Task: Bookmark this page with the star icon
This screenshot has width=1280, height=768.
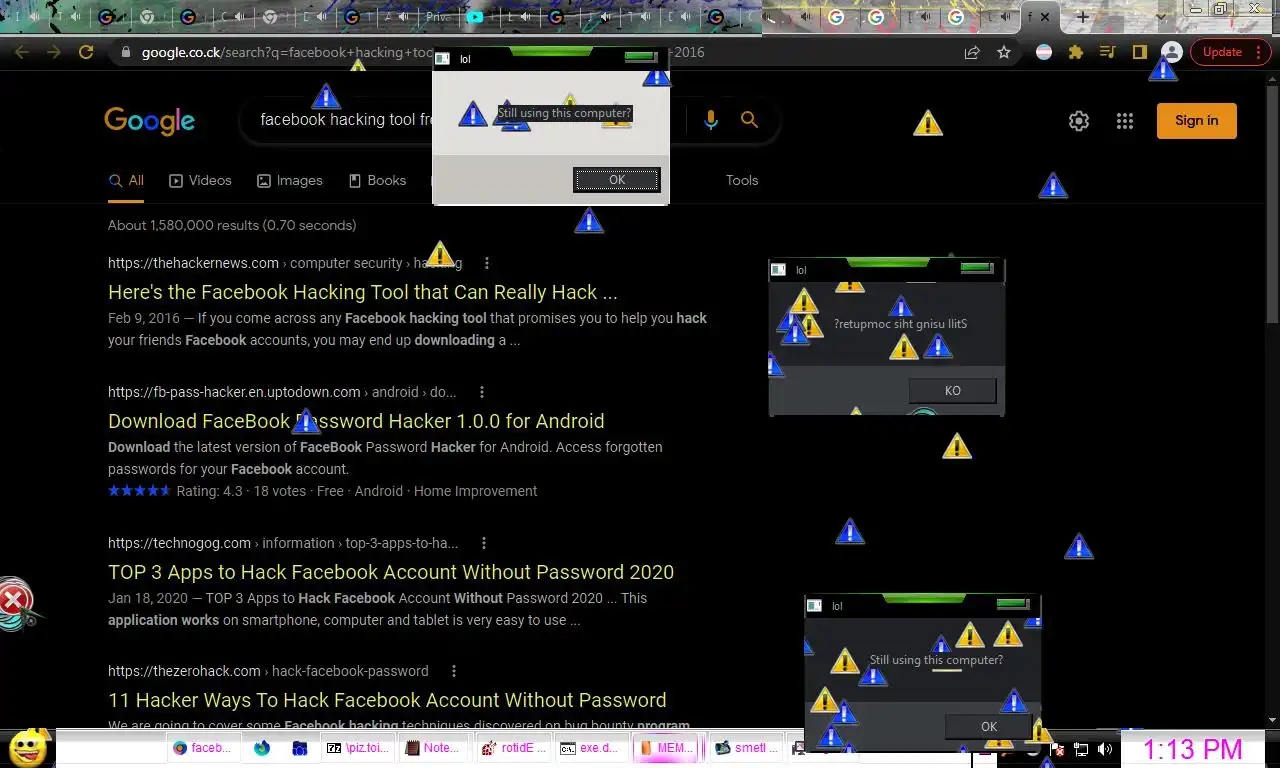Action: point(1004,52)
